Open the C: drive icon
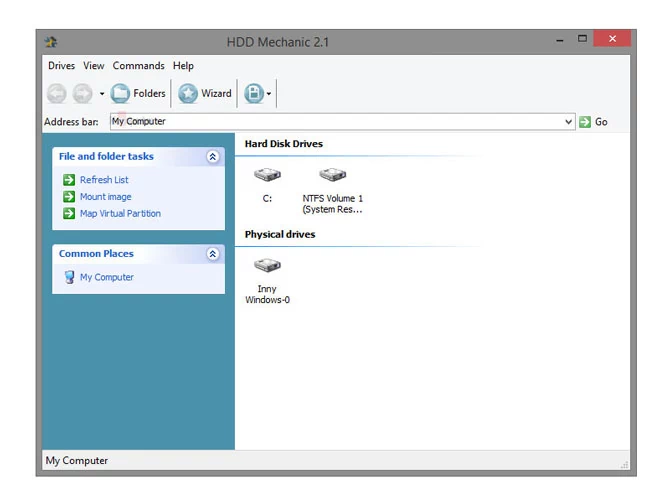 pyautogui.click(x=267, y=177)
